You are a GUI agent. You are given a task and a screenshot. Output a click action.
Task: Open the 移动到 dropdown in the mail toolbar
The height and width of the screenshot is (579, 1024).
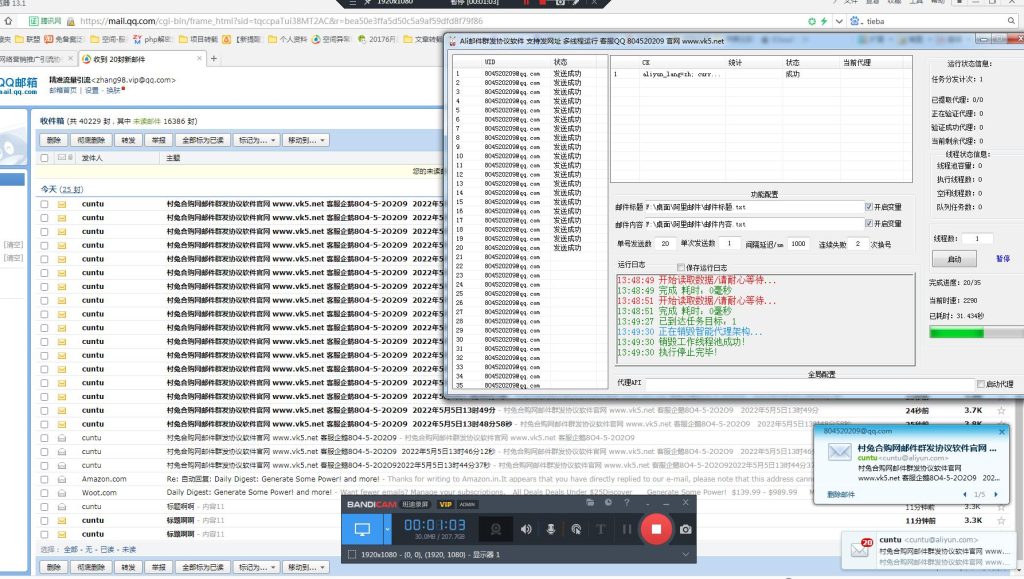click(307, 140)
